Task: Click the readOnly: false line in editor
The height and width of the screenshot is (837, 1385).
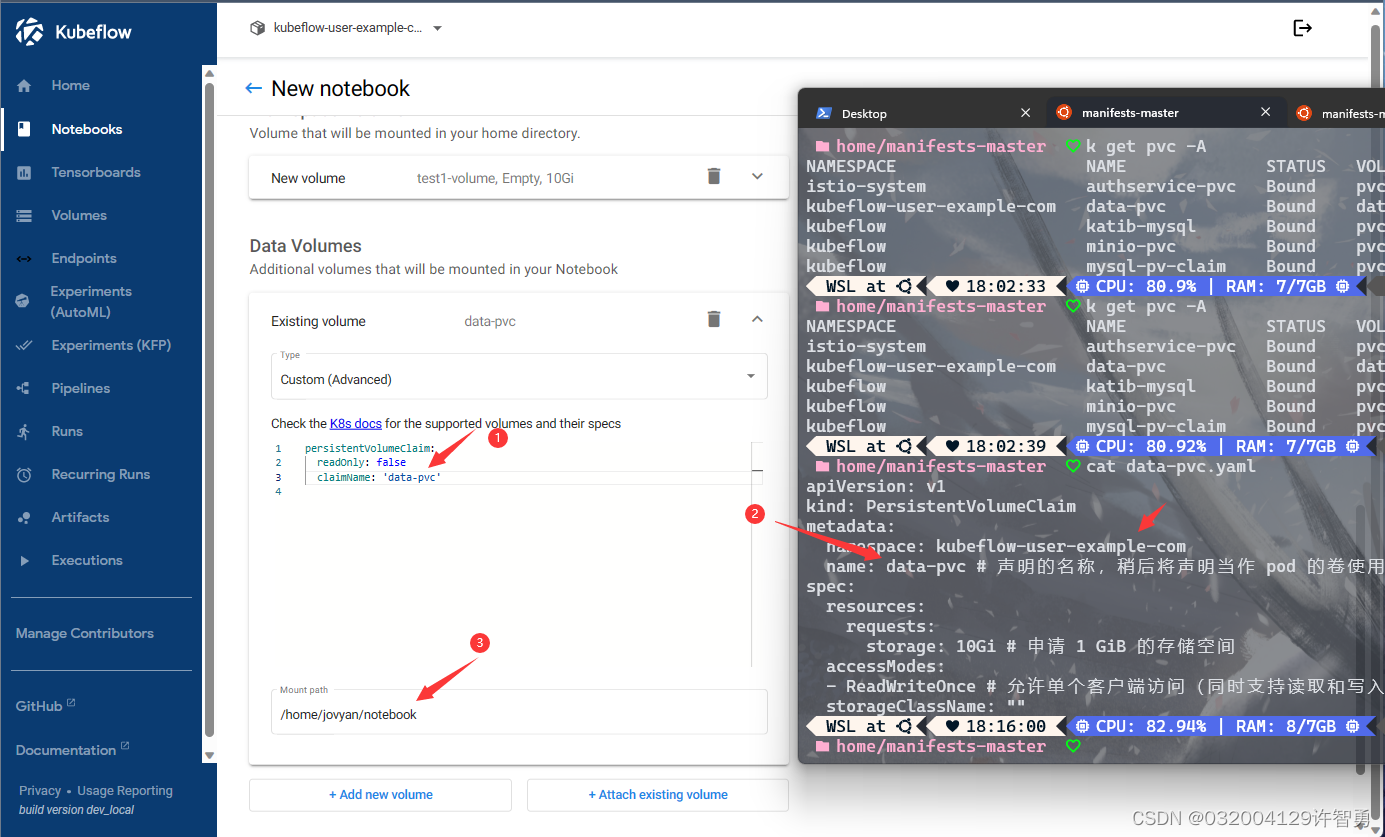Action: [x=362, y=463]
